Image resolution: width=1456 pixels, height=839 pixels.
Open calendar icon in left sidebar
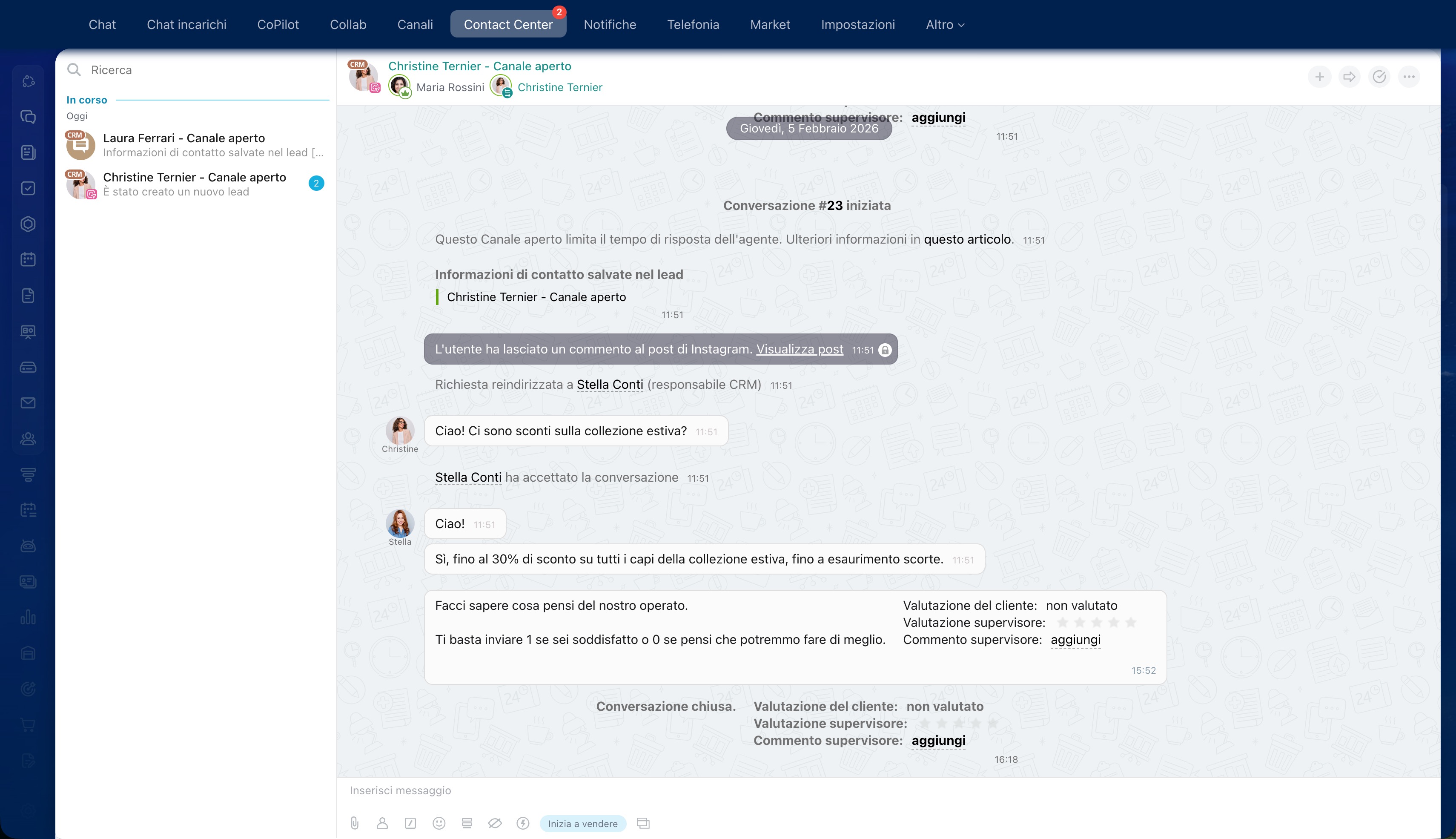pos(28,259)
